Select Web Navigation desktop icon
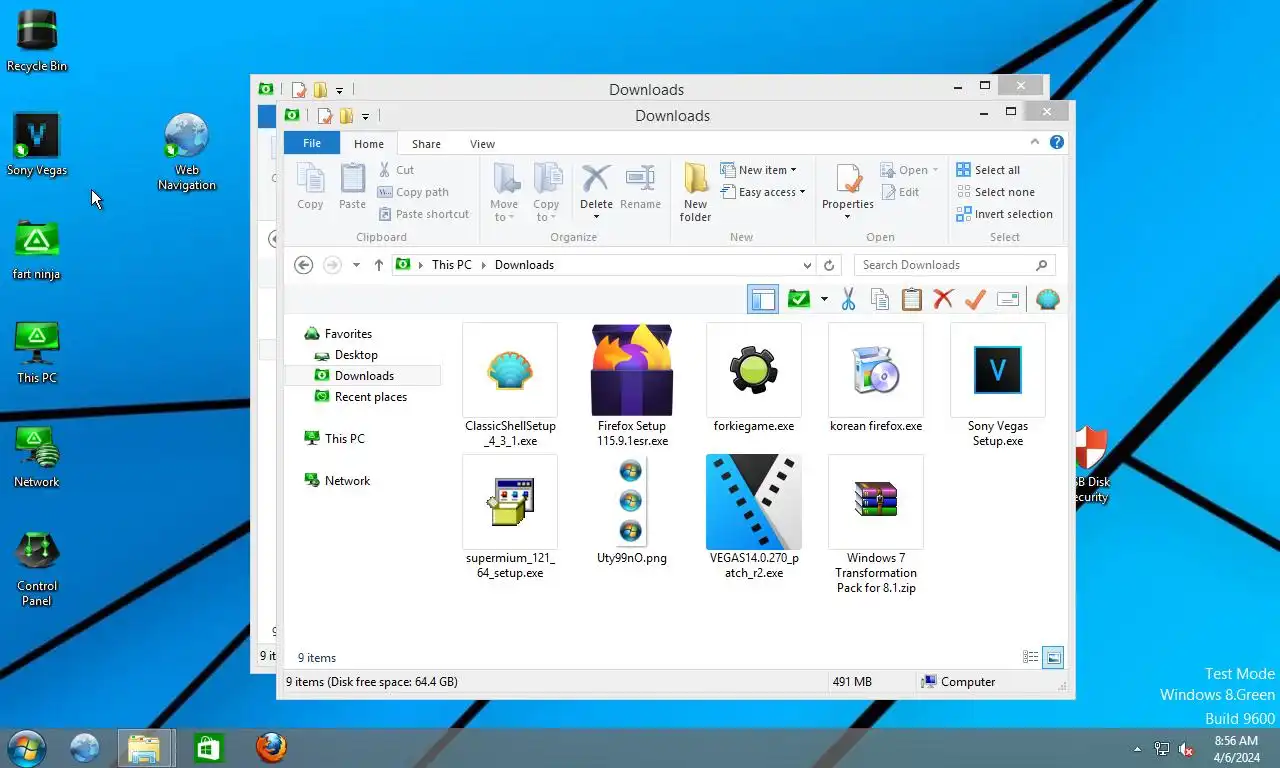 click(x=187, y=152)
